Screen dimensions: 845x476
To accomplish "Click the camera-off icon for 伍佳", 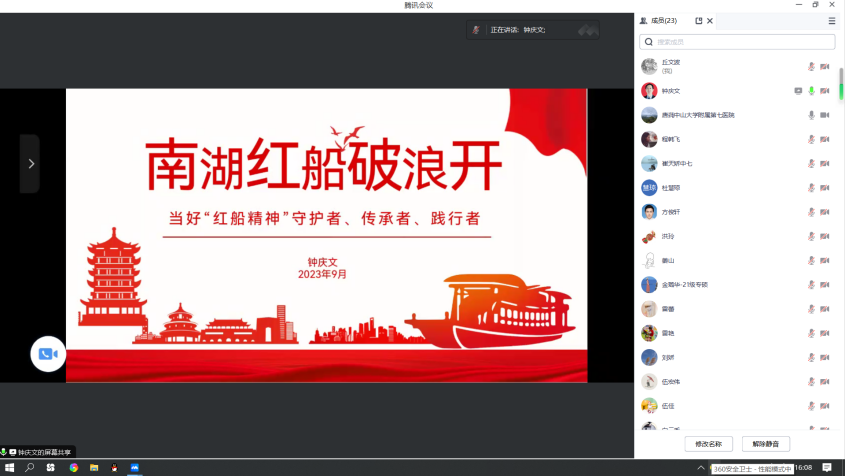I will pos(825,406).
